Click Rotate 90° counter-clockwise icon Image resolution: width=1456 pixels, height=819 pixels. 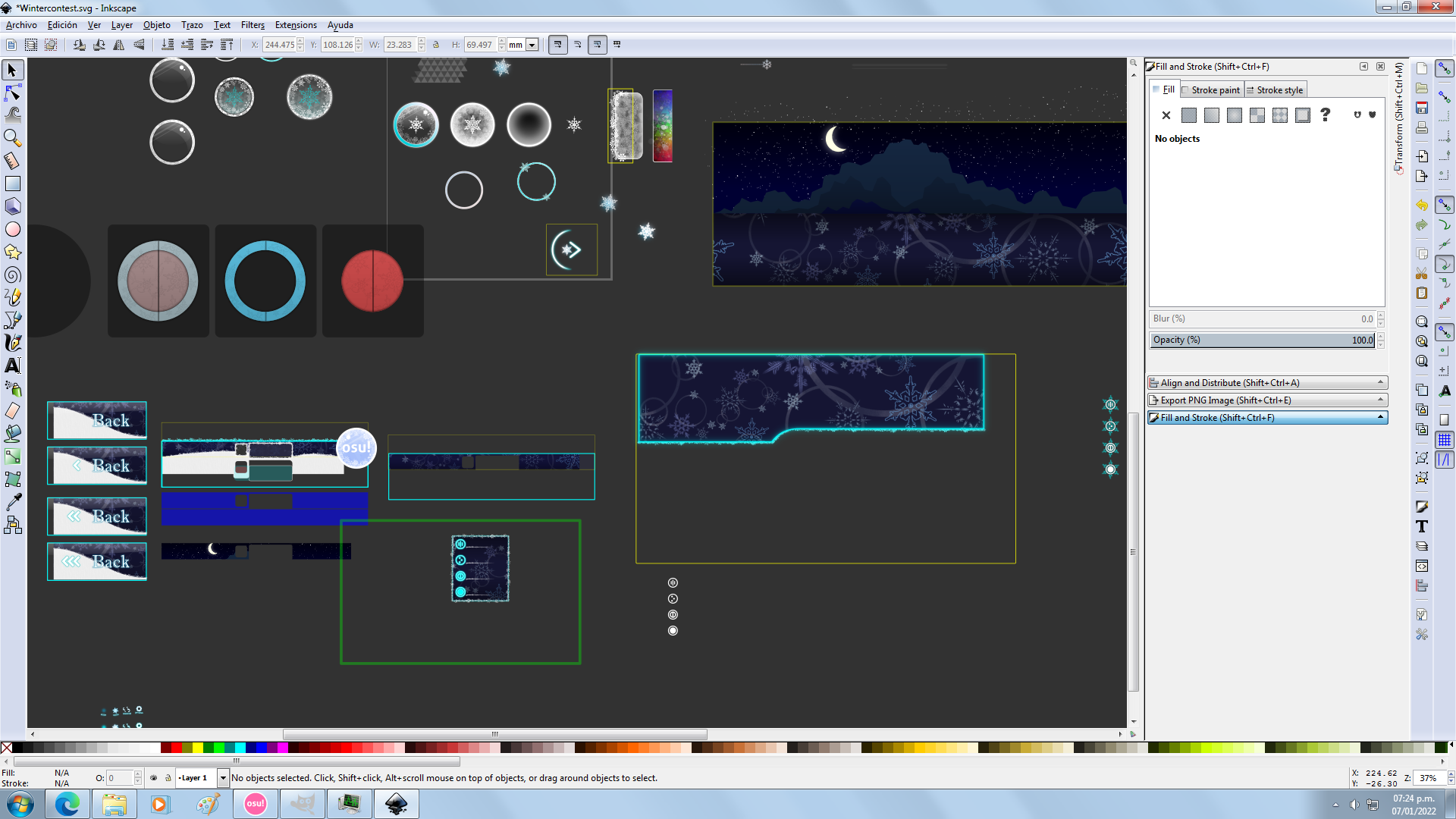point(80,45)
